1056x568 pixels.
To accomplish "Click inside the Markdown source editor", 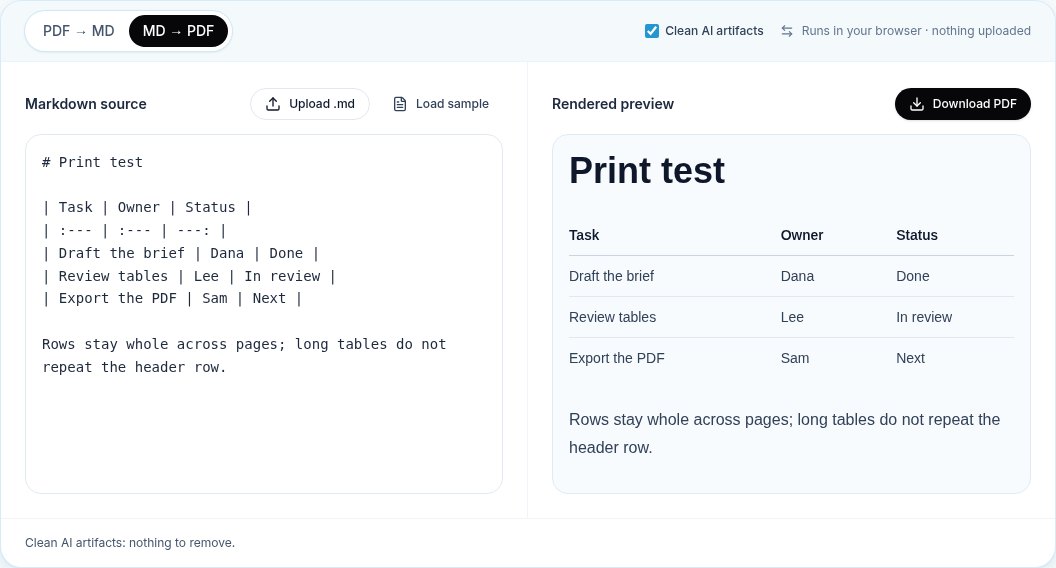I will point(264,314).
